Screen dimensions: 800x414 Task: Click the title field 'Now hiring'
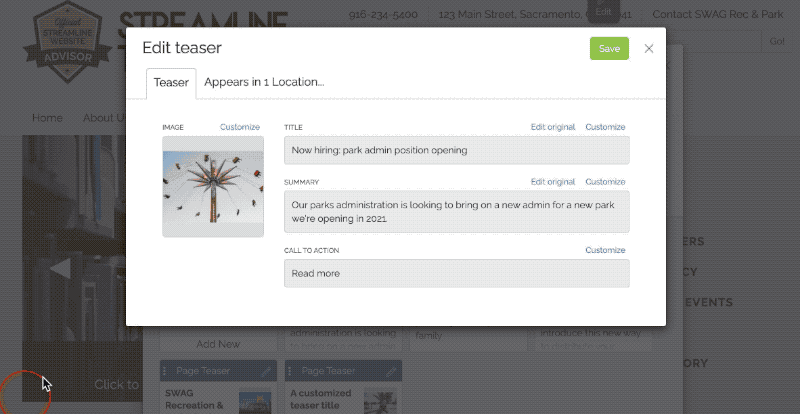(457, 150)
